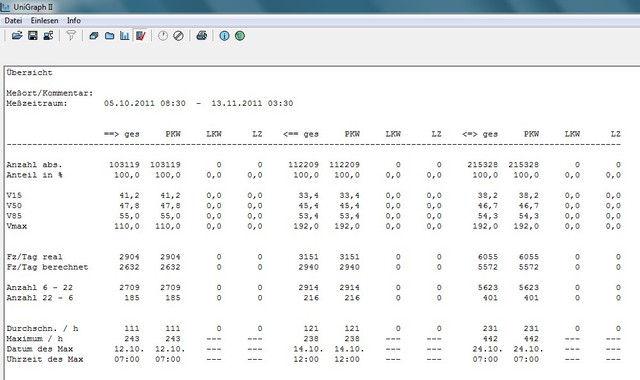Click the UniGraph II title bar icon
The image size is (640, 380).
click(5, 7)
